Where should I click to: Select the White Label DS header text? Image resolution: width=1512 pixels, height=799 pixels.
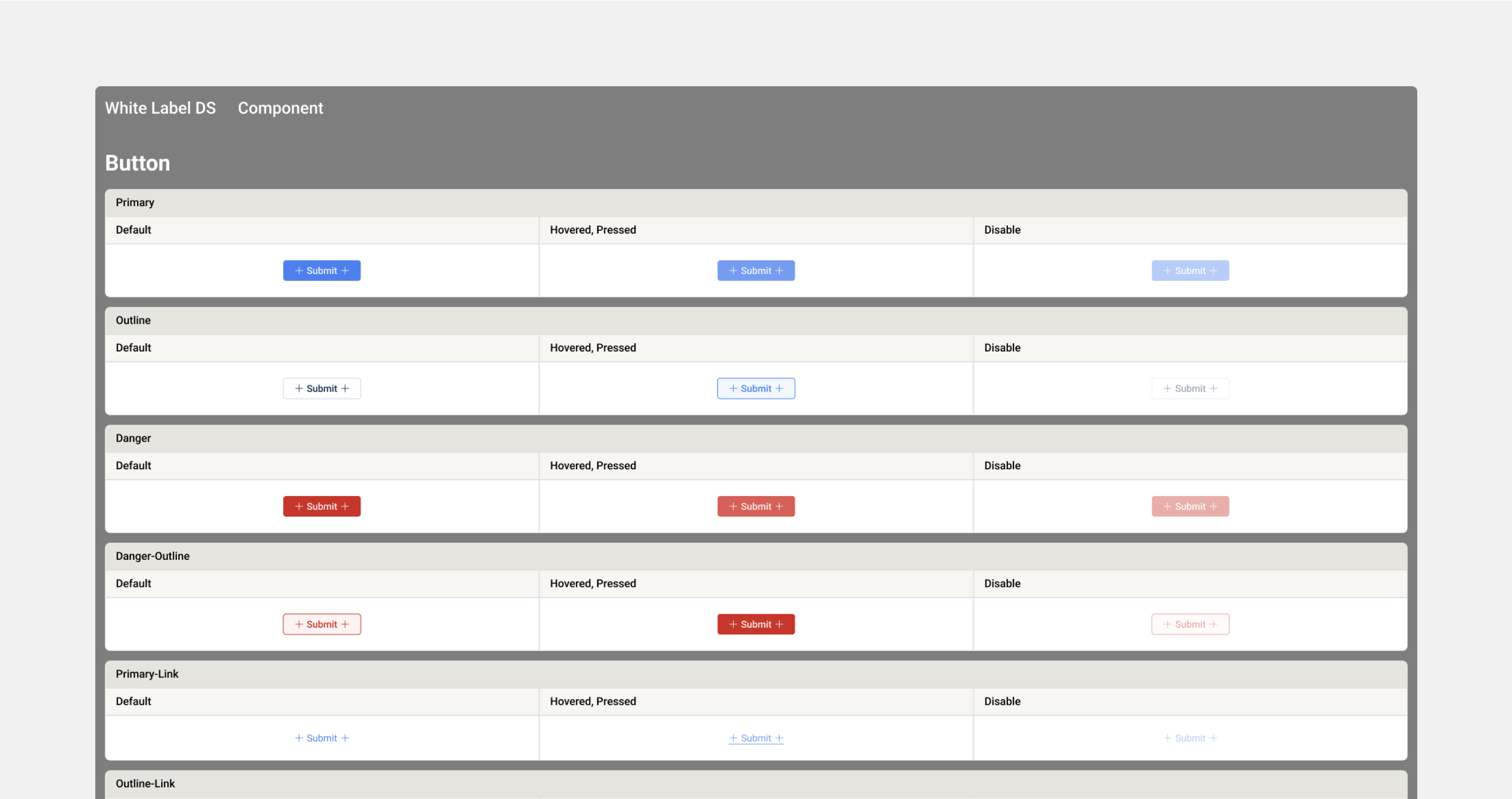pos(160,108)
